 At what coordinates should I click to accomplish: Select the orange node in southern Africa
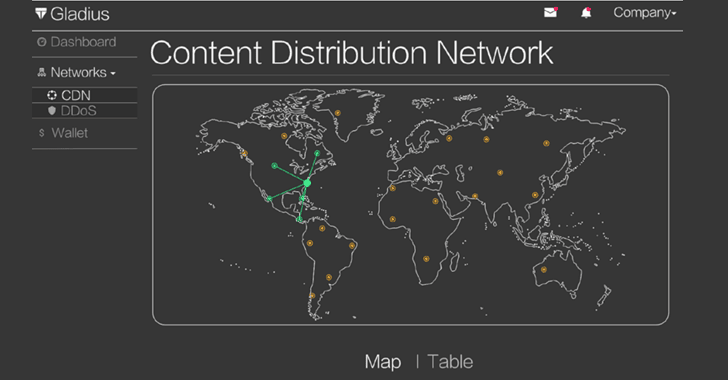tap(426, 259)
